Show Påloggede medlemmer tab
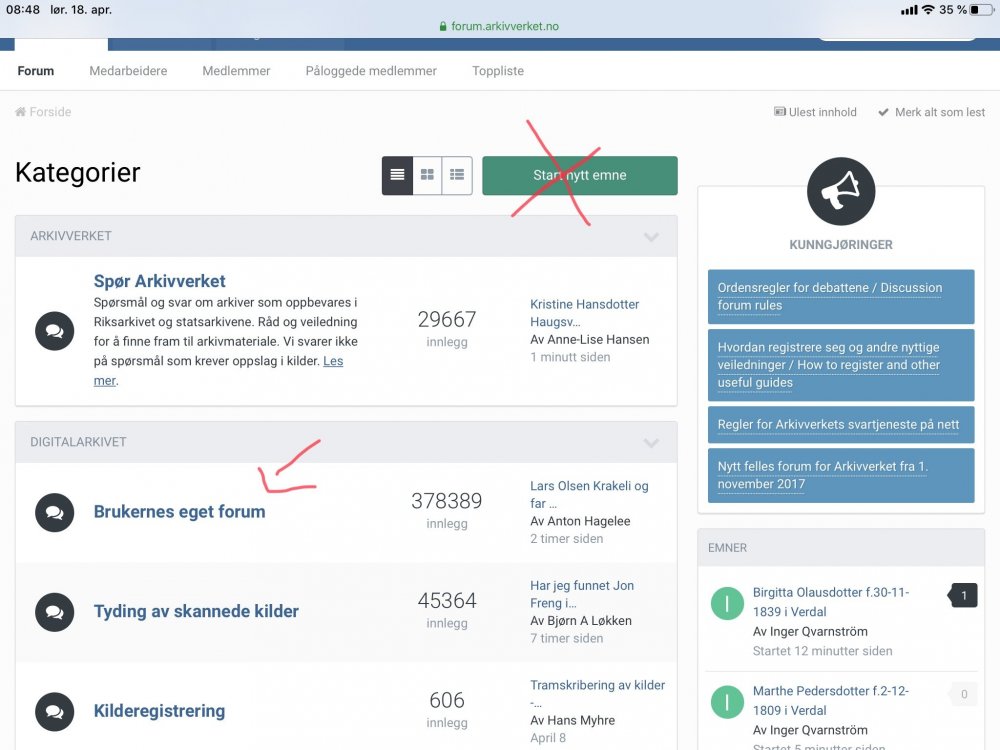 click(x=371, y=71)
